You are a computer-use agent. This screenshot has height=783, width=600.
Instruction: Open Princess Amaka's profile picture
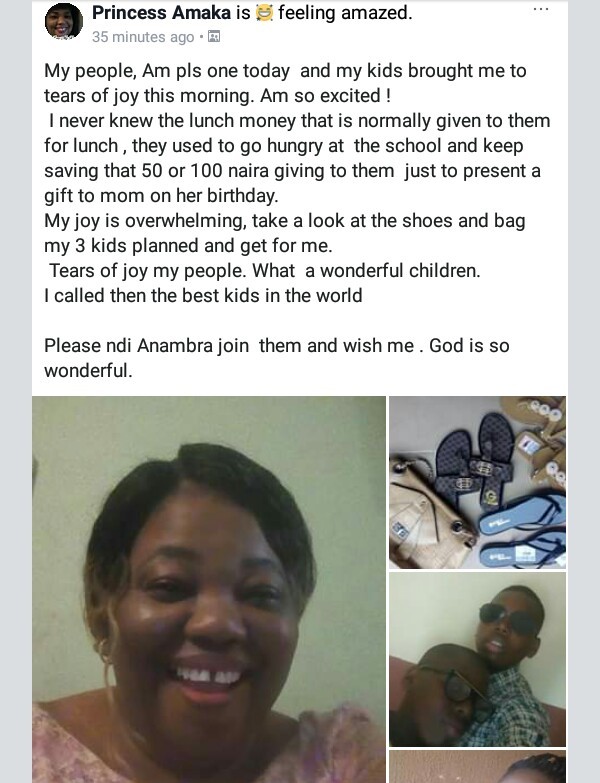point(64,21)
